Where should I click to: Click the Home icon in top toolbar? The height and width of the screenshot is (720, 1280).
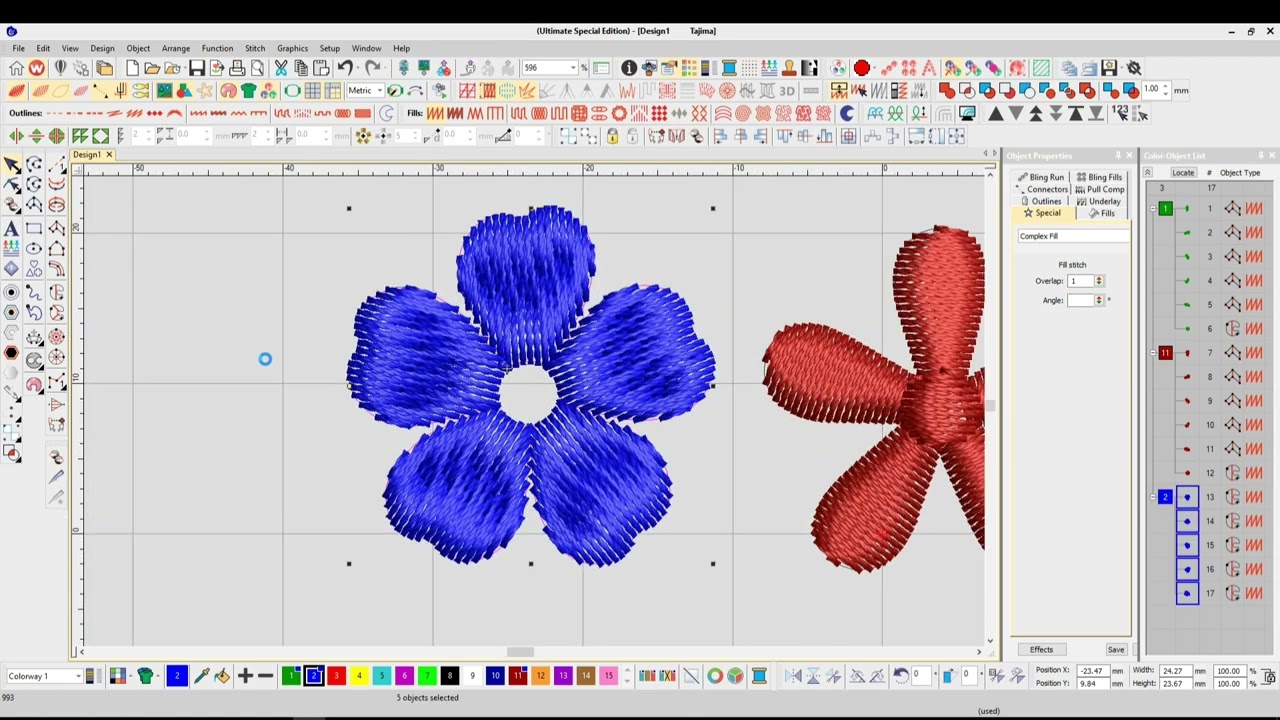(16, 68)
